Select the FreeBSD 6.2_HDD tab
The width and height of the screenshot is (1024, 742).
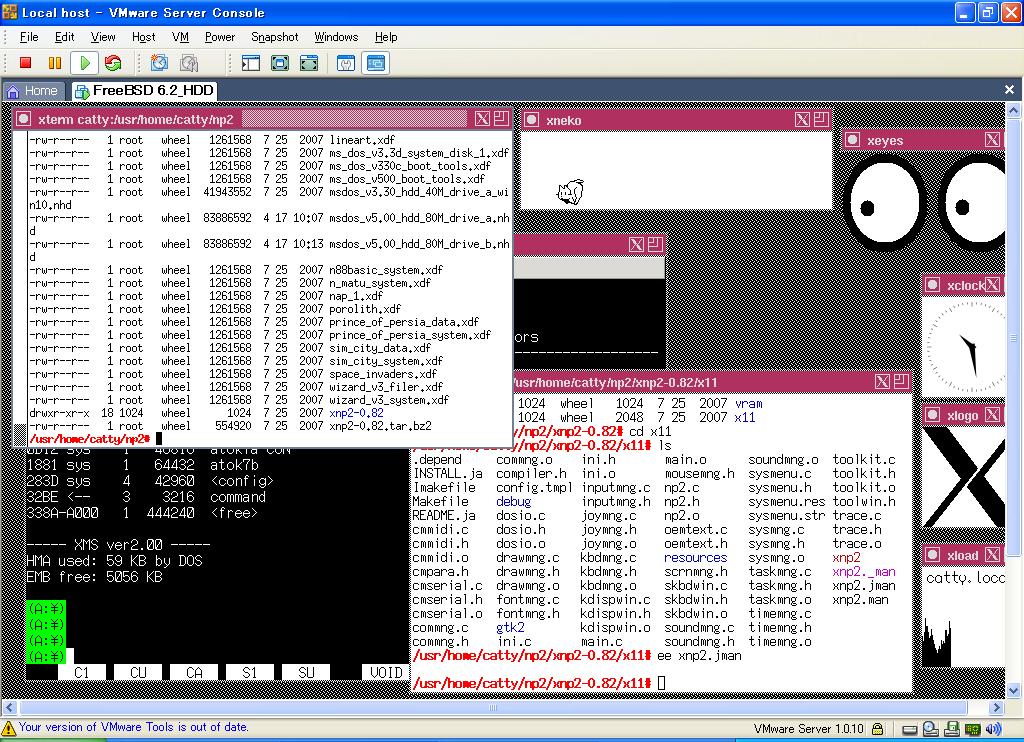click(x=144, y=91)
